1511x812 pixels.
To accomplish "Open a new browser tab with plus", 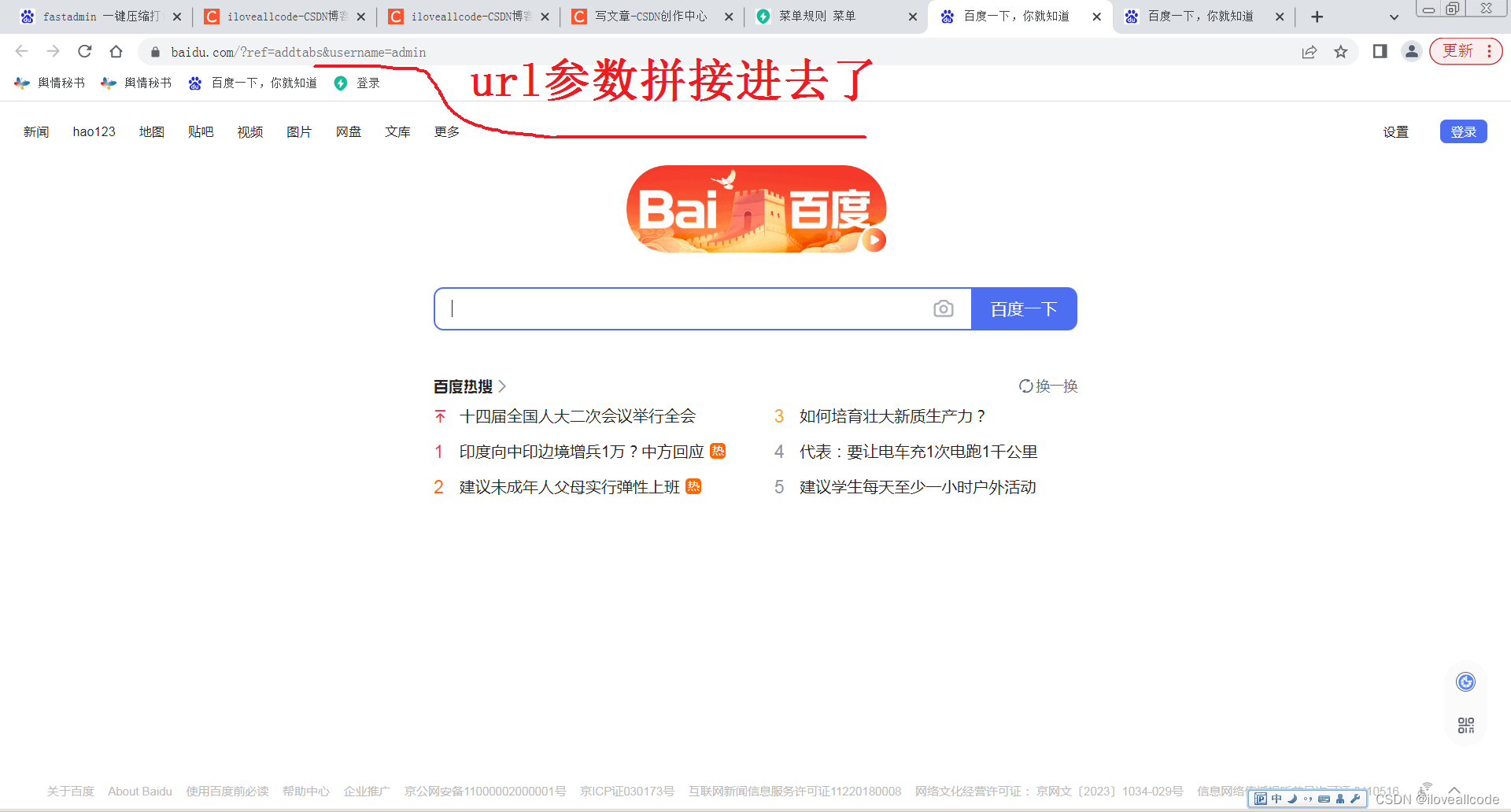I will 1317,17.
